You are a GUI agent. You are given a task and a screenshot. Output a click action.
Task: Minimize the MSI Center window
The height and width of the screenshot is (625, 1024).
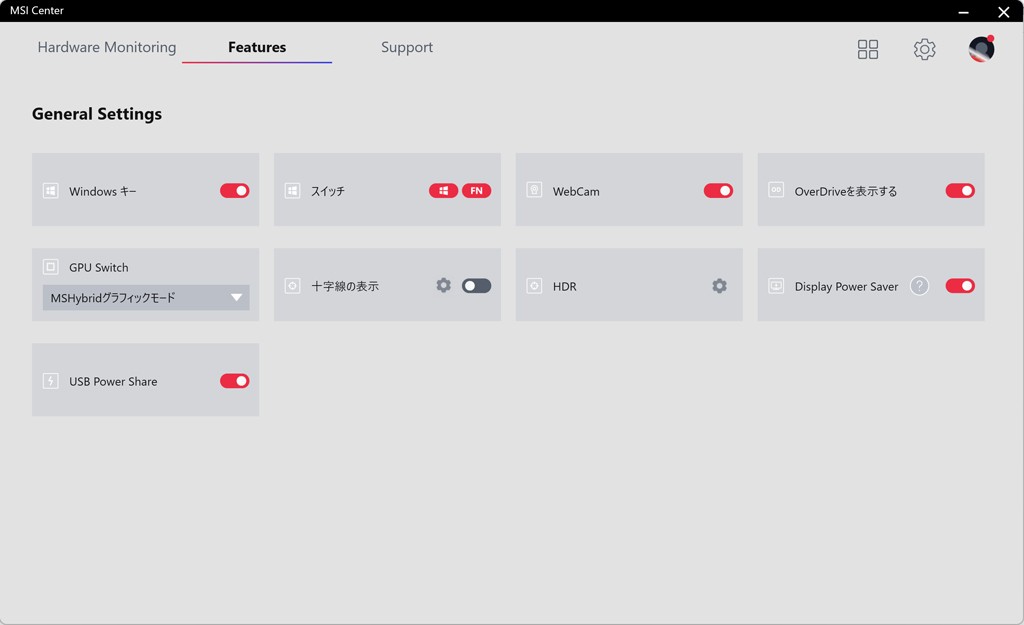click(963, 12)
